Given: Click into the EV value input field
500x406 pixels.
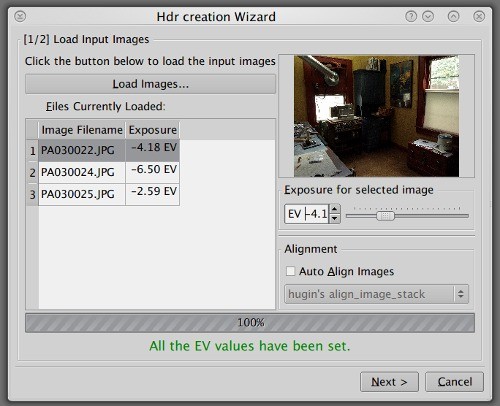Looking at the screenshot, I should (307, 214).
